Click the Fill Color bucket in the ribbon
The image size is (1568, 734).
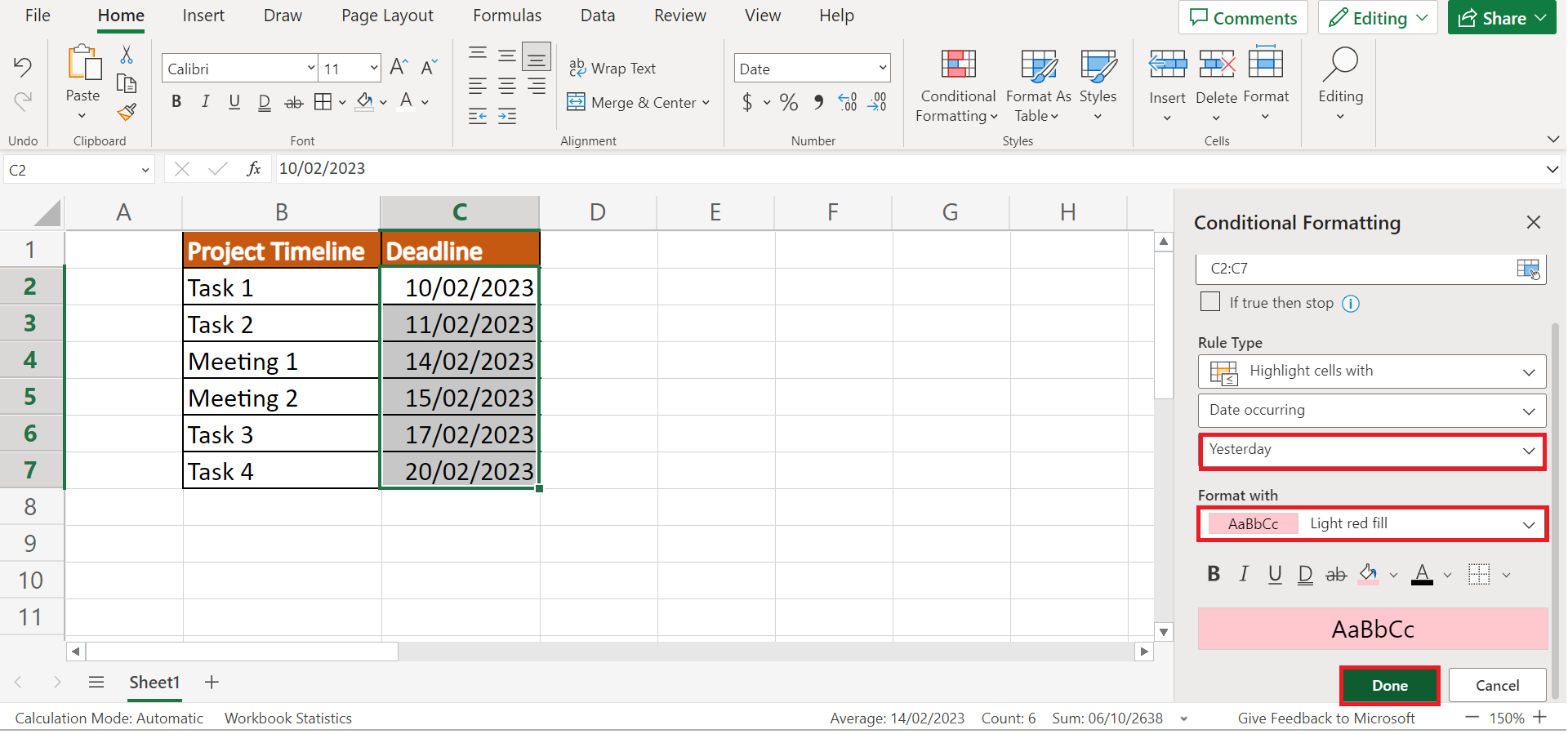365,102
